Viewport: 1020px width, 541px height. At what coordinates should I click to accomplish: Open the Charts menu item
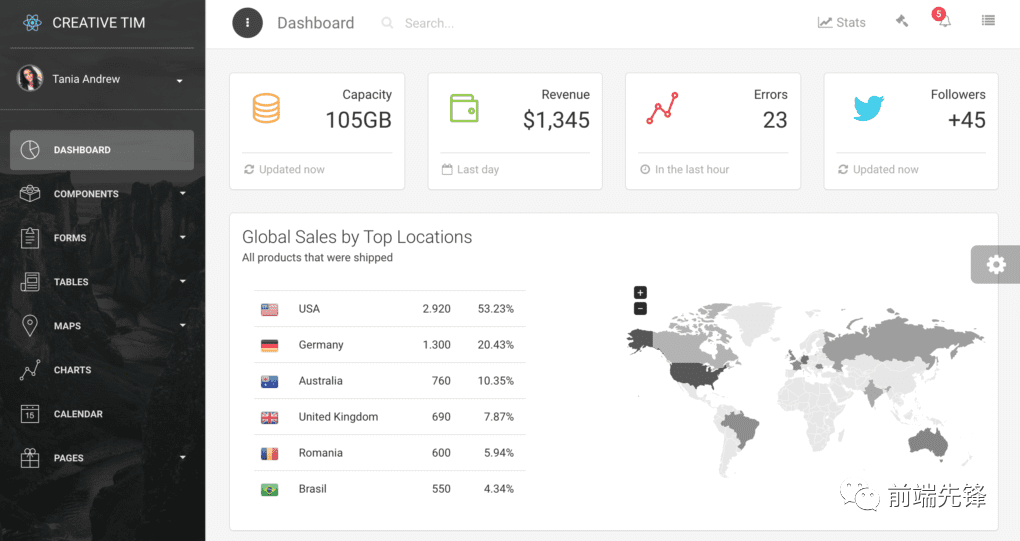coord(72,370)
